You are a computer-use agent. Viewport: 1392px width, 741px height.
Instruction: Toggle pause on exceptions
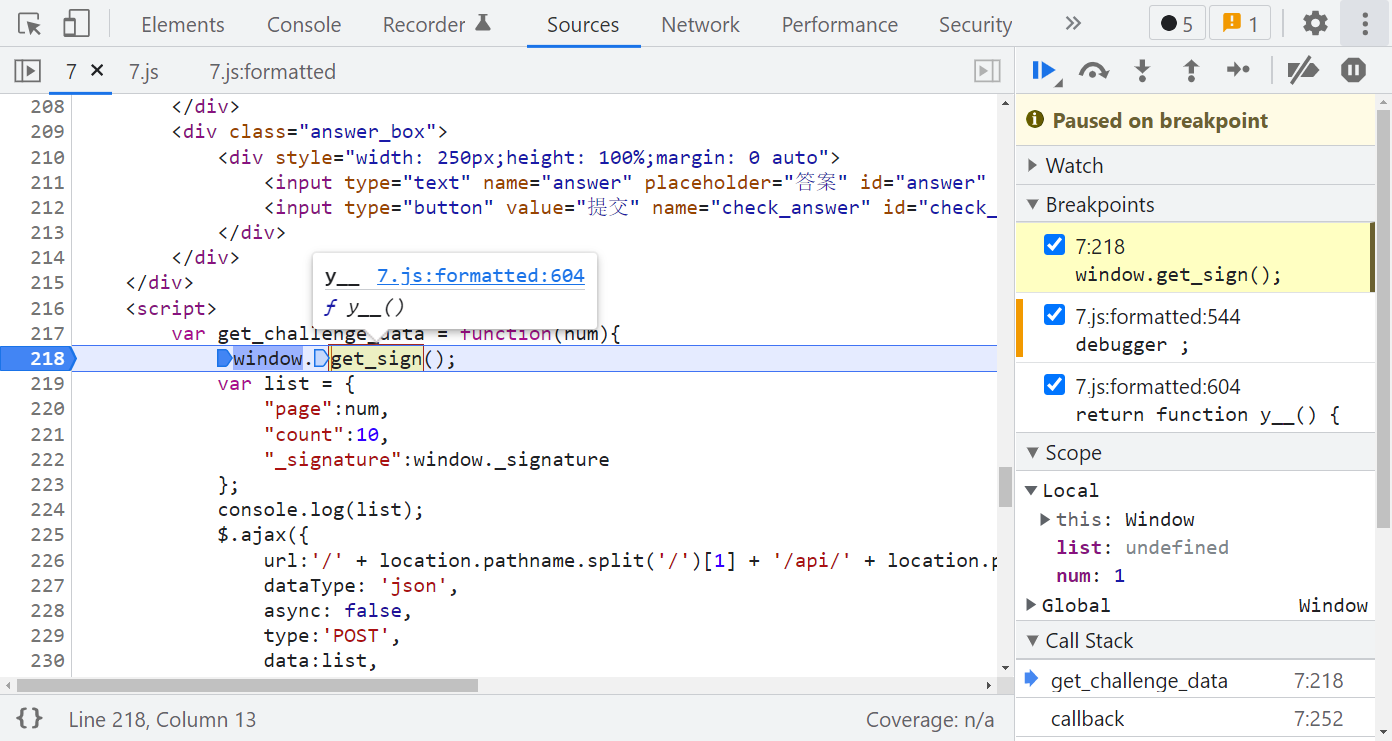coord(1353,70)
